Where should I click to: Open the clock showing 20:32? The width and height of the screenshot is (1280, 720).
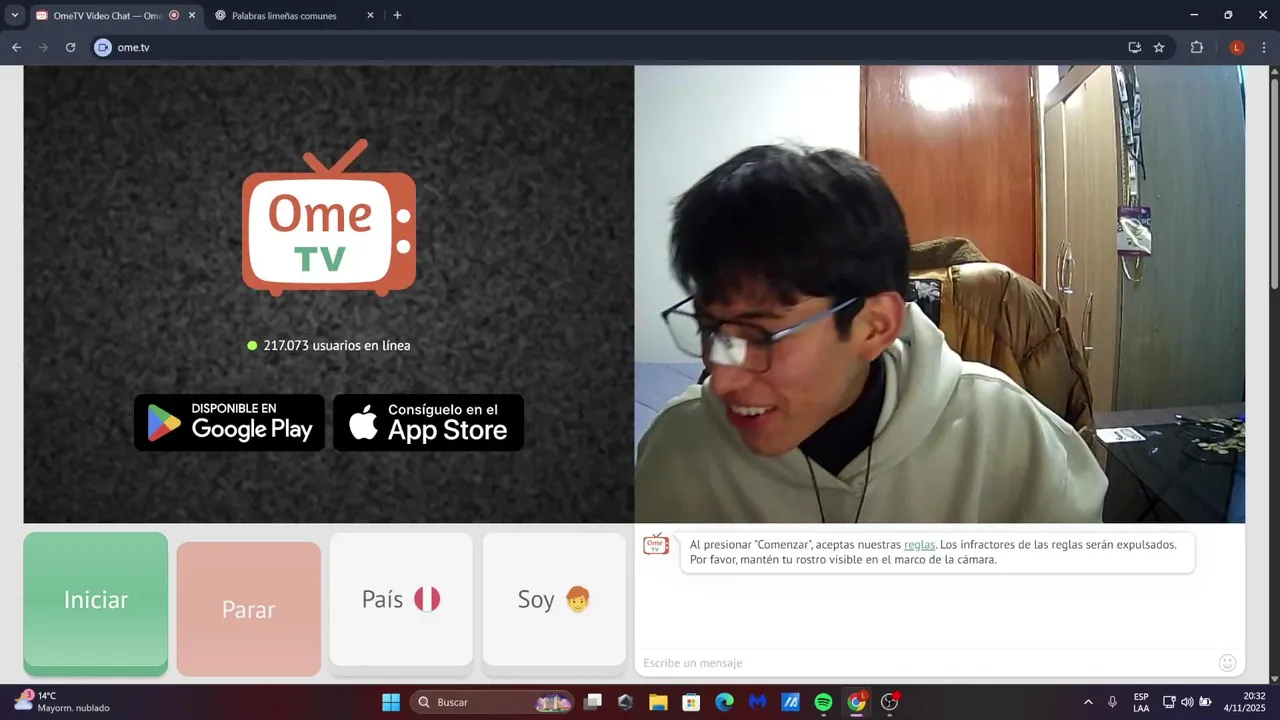pyautogui.click(x=1245, y=702)
